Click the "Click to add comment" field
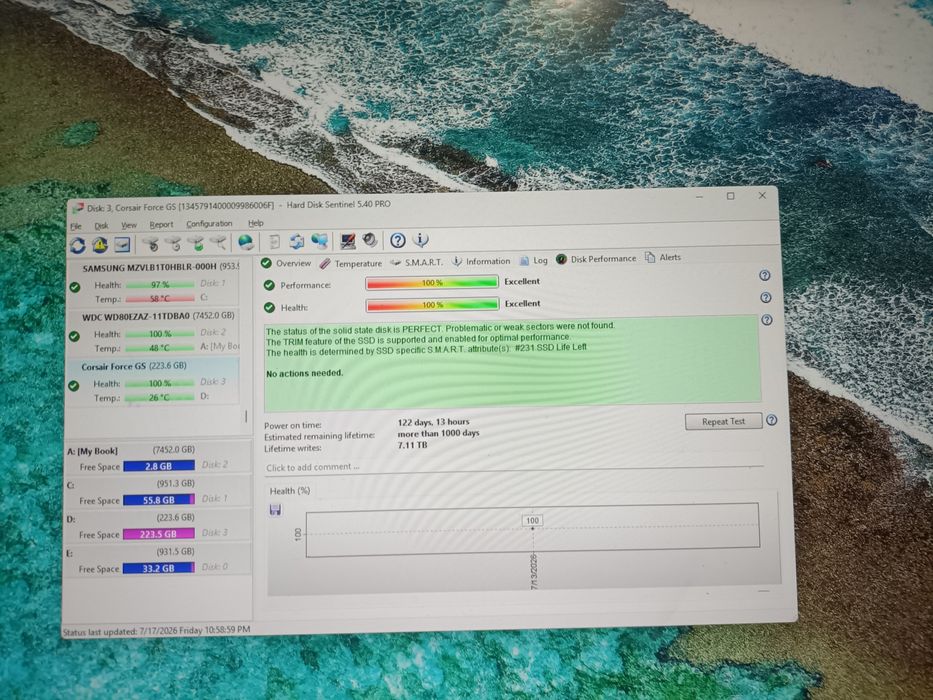933x700 pixels. pos(515,467)
